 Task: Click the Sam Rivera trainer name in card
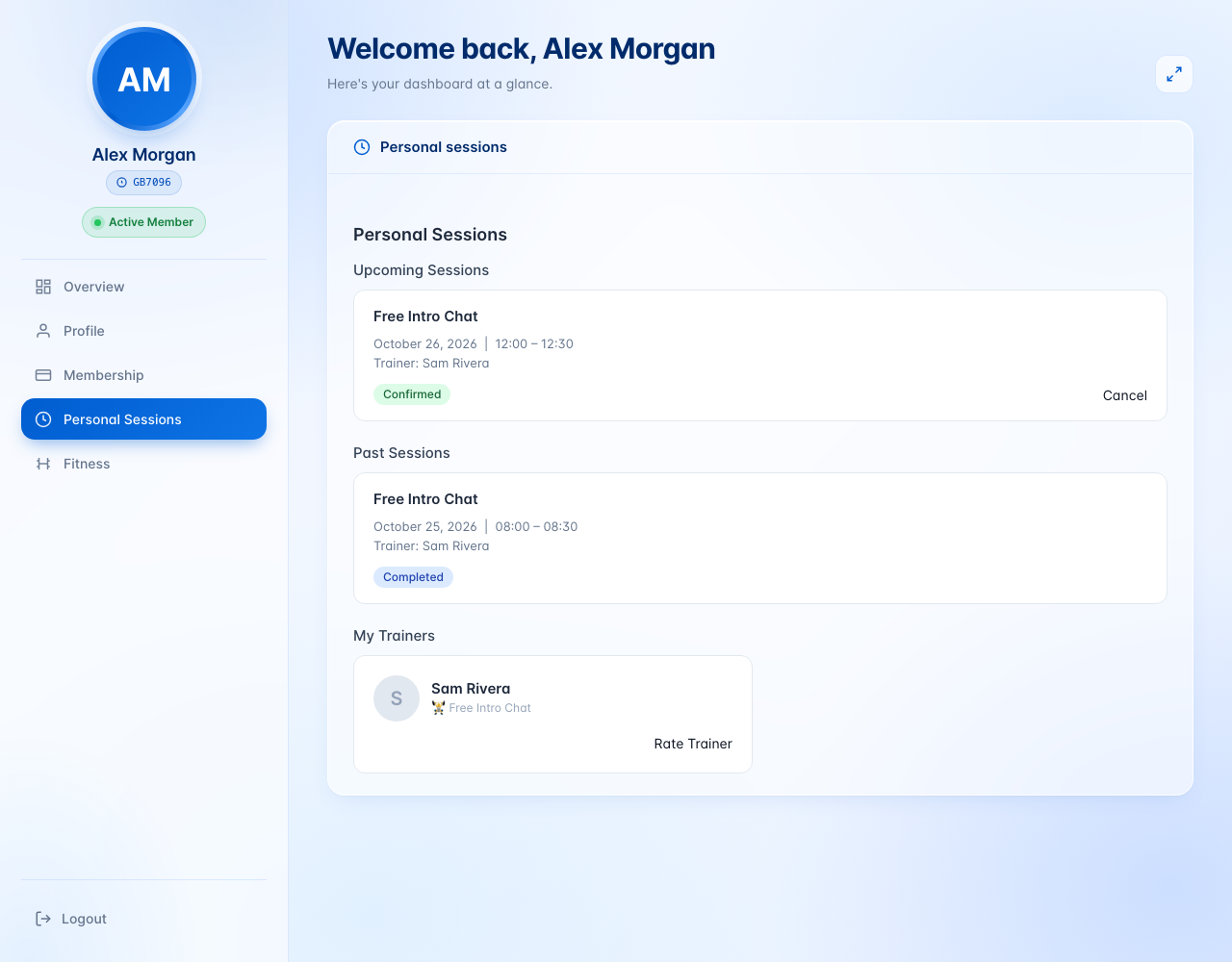coord(471,689)
